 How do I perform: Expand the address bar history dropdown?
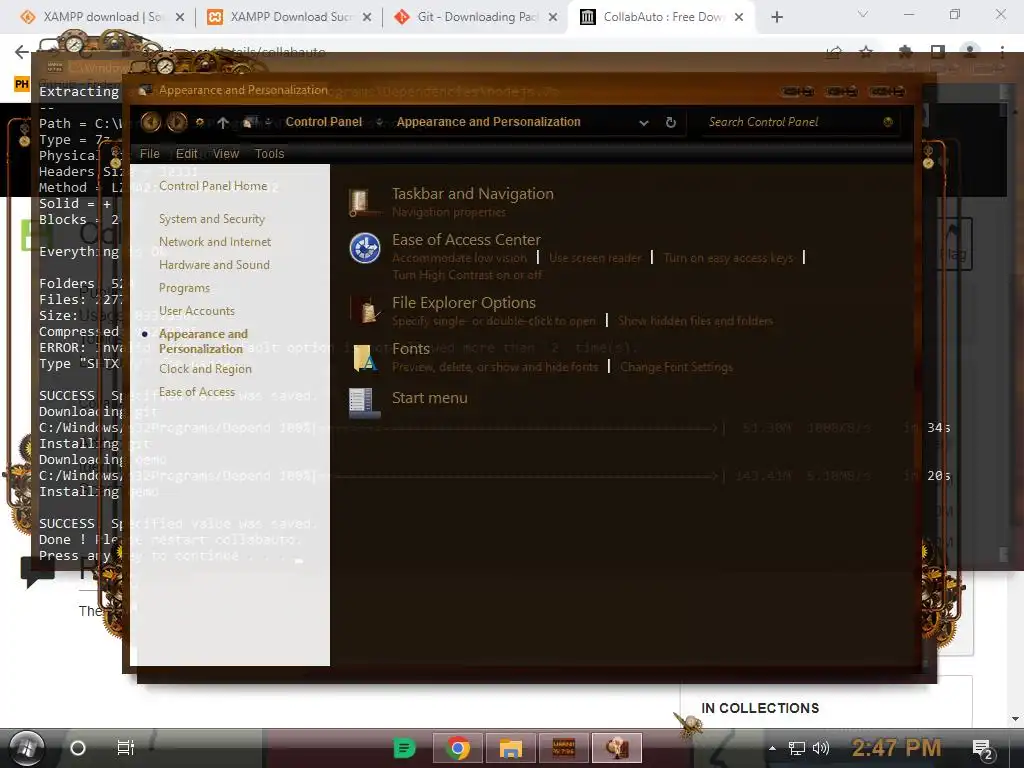pos(644,123)
